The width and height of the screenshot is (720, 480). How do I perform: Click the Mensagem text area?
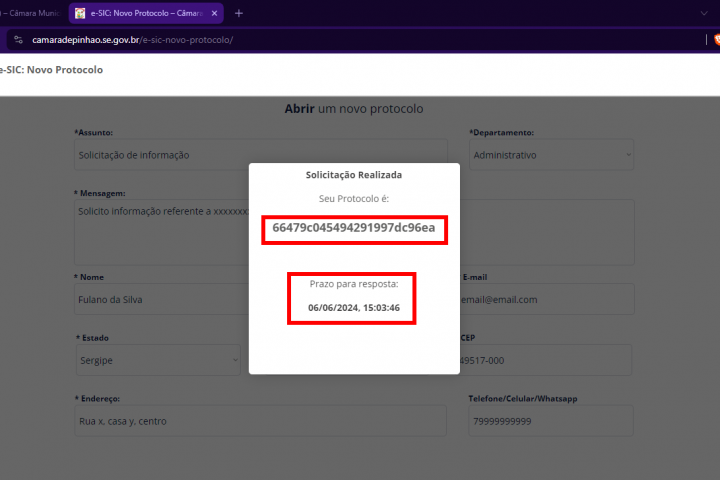(160, 231)
